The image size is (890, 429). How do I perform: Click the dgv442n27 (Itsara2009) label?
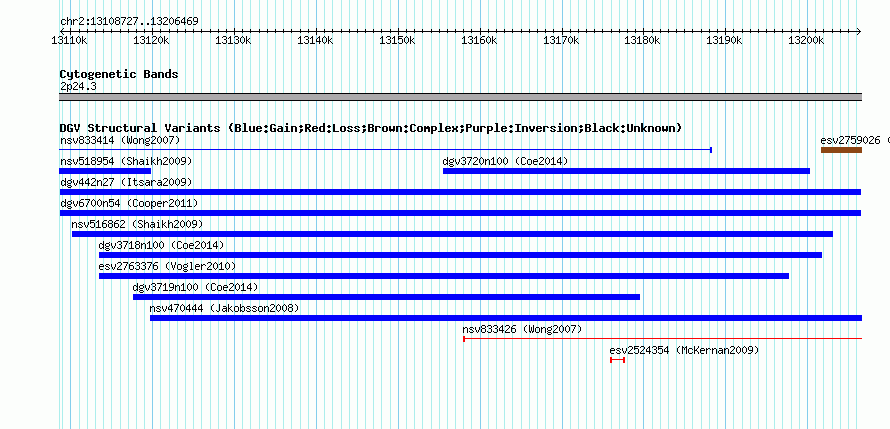tap(126, 182)
